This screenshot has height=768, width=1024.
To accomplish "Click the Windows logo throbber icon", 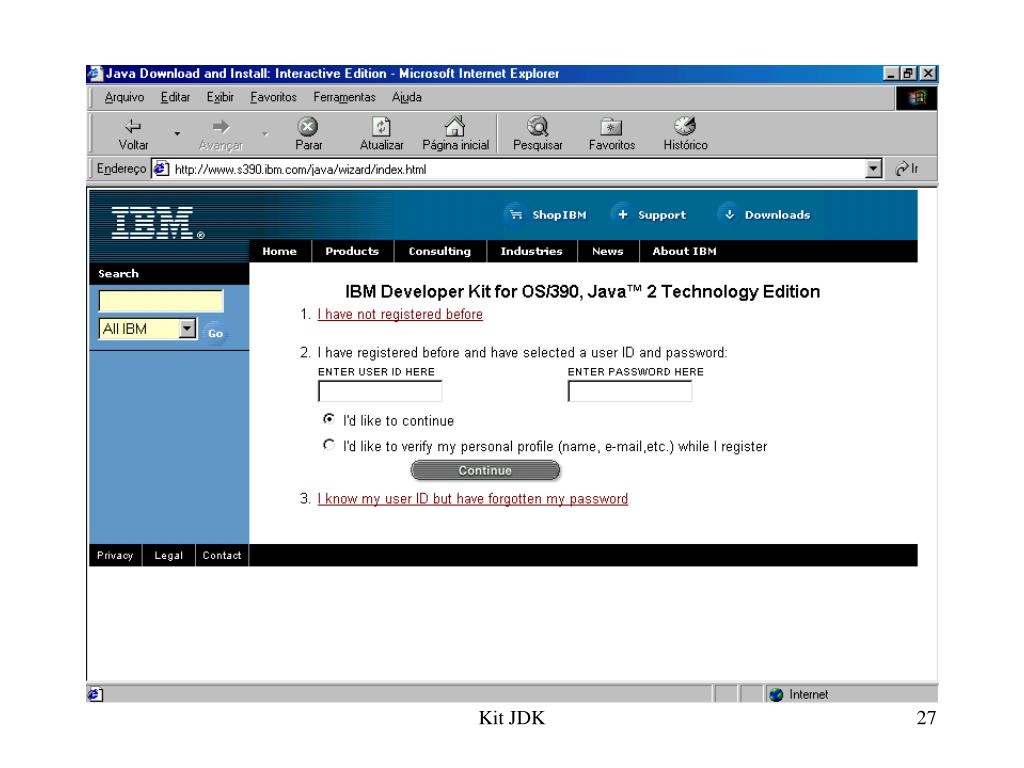I will click(917, 98).
